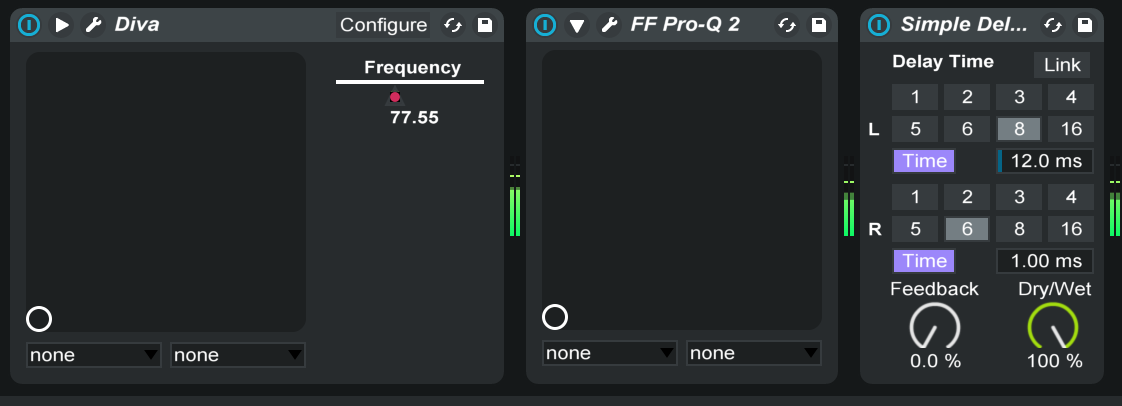This screenshot has height=406, width=1122.
Task: Open Diva plug-in window wrench icon
Action: pyautogui.click(x=93, y=25)
